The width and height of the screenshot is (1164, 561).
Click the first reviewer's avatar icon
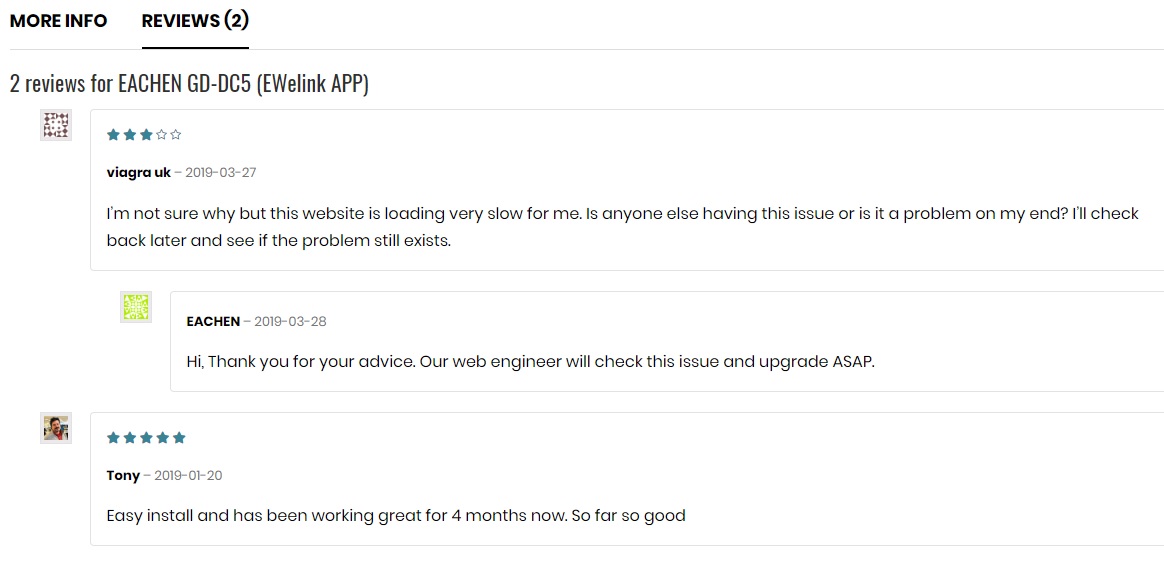56,125
